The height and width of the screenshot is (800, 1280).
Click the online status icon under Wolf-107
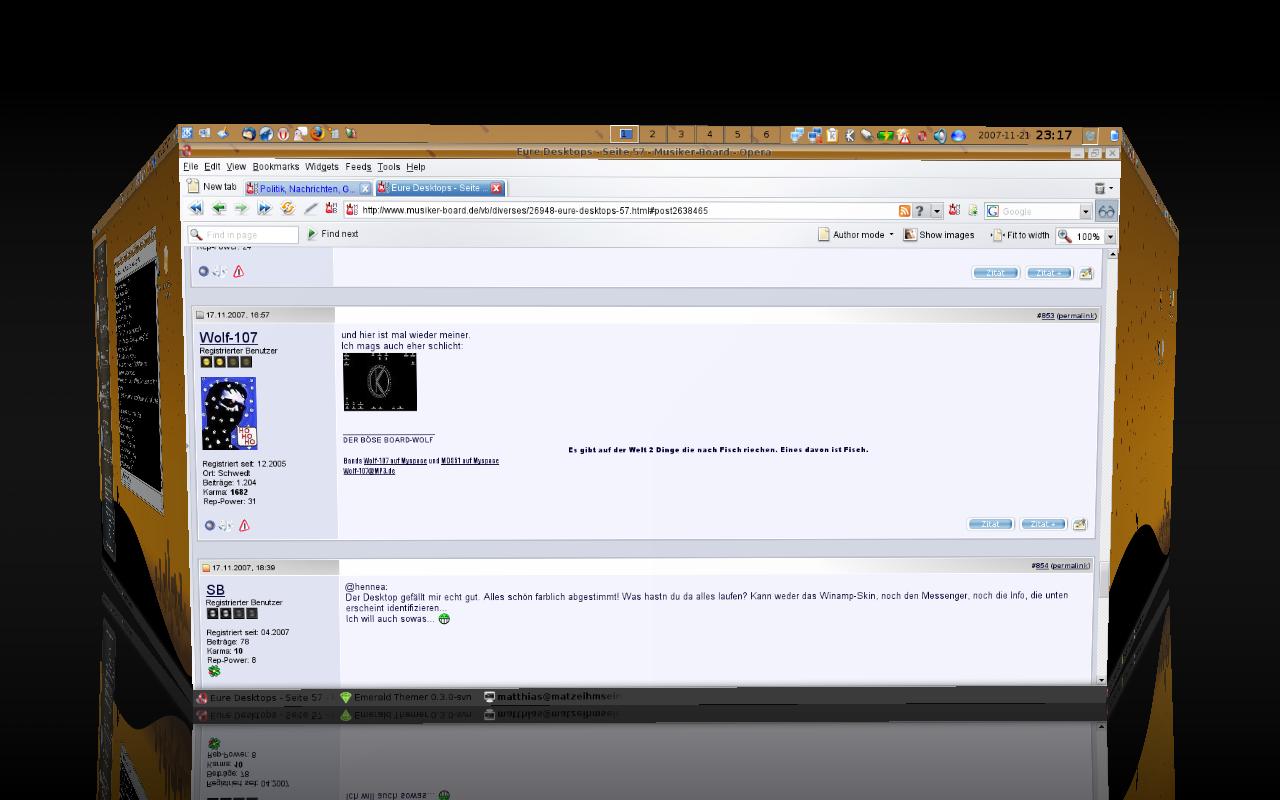(209, 525)
